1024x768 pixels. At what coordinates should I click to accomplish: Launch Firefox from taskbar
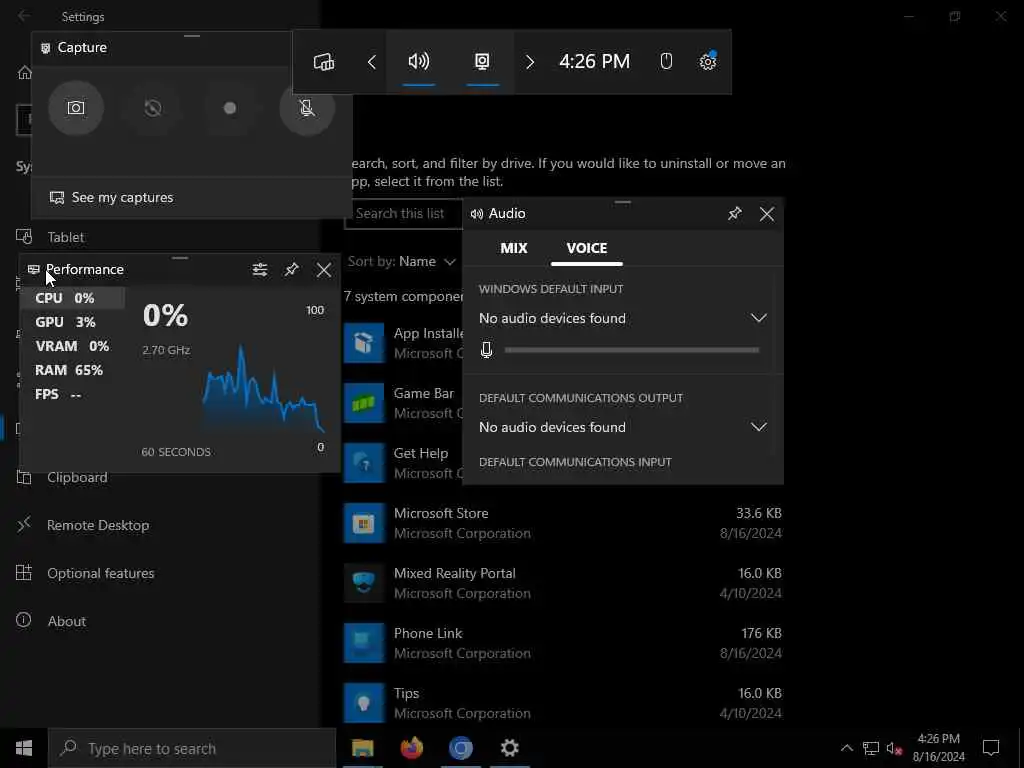[411, 748]
